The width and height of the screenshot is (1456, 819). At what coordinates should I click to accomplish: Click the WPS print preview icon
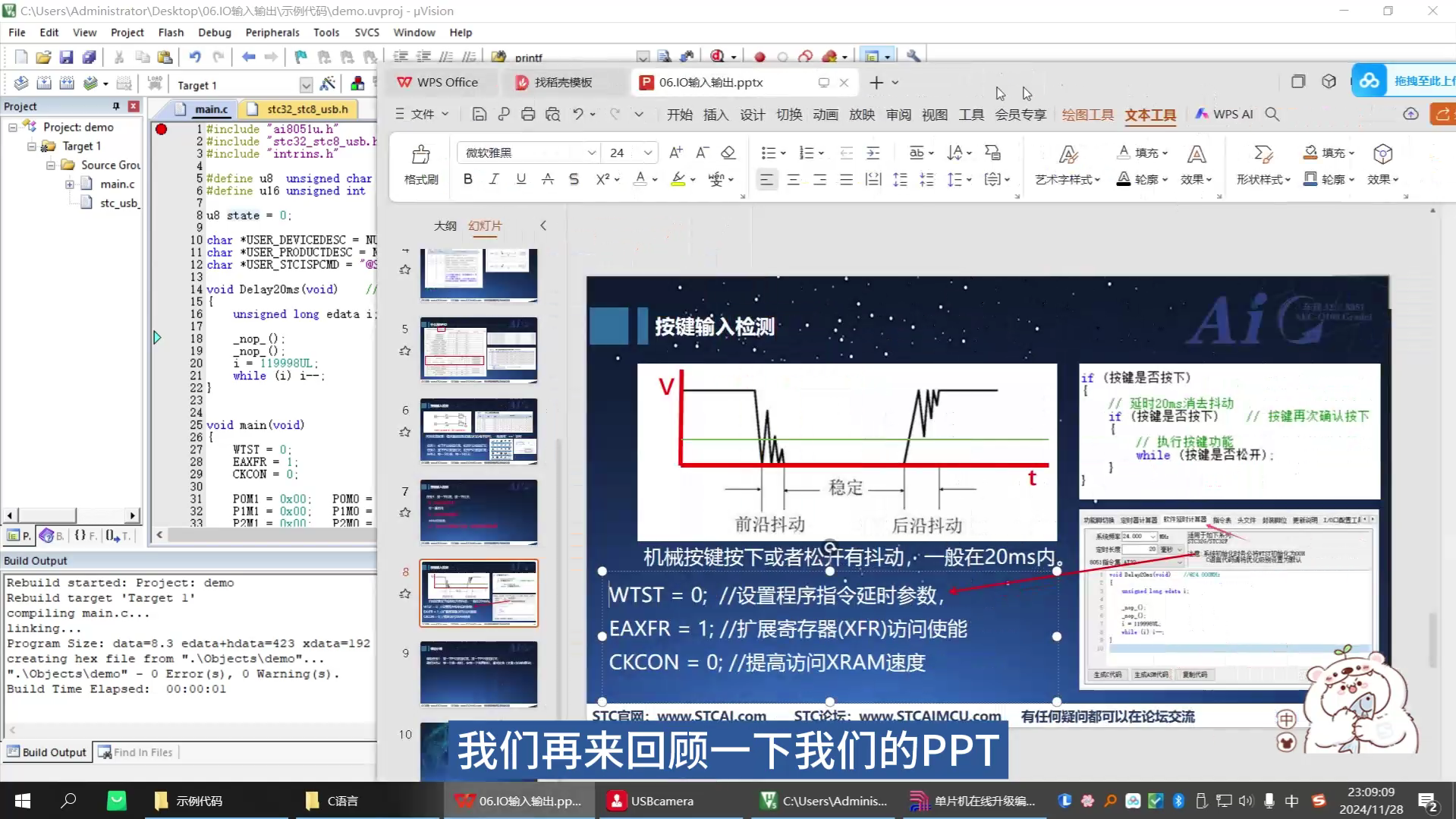(553, 115)
